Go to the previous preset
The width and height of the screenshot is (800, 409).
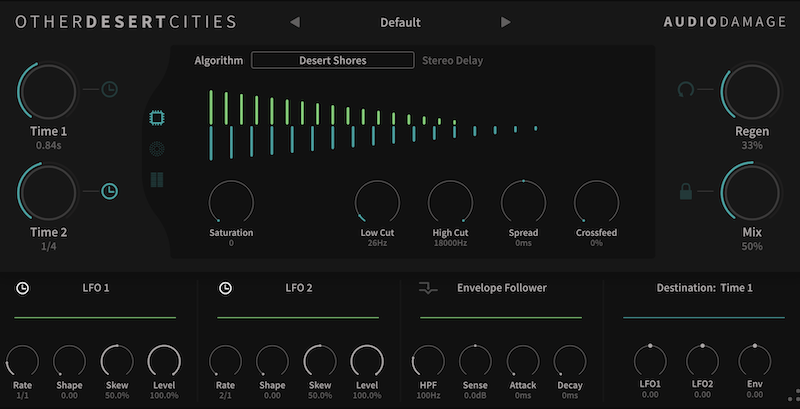point(295,22)
